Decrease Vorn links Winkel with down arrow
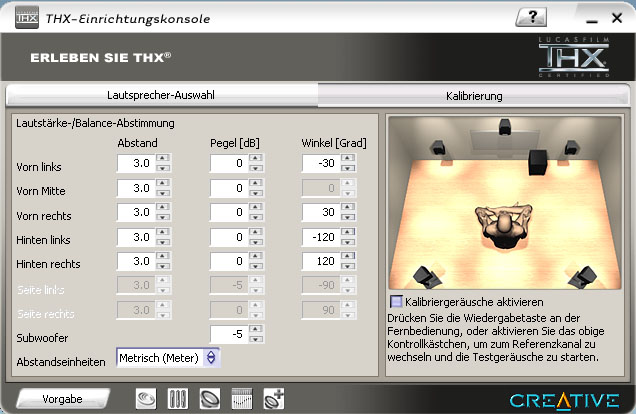Viewport: 636px width, 414px height. tap(348, 168)
